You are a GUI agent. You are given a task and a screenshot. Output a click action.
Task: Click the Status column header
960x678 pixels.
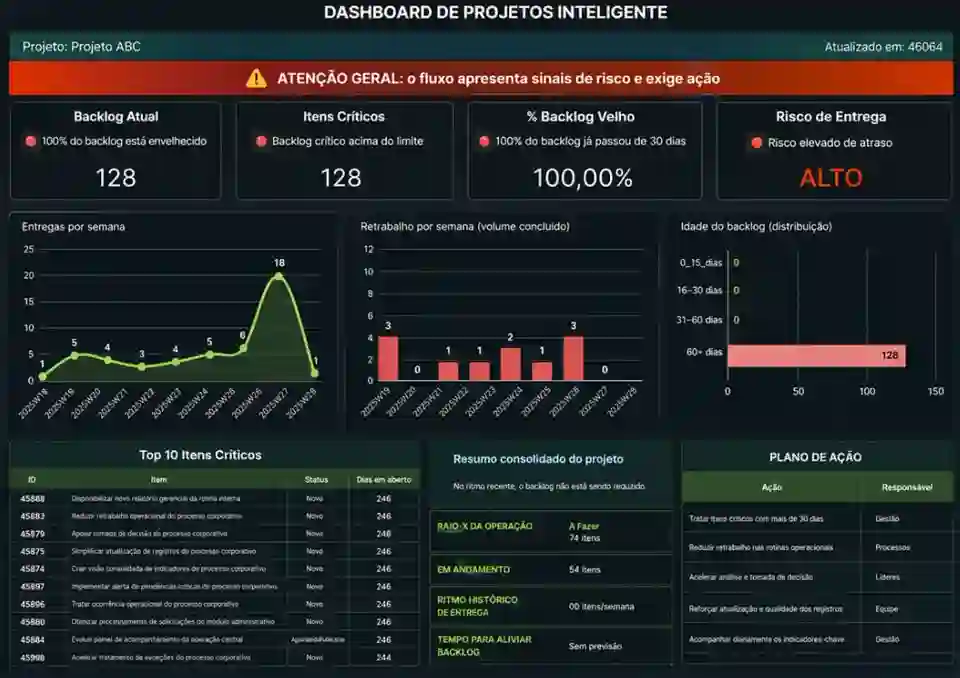[x=316, y=480]
